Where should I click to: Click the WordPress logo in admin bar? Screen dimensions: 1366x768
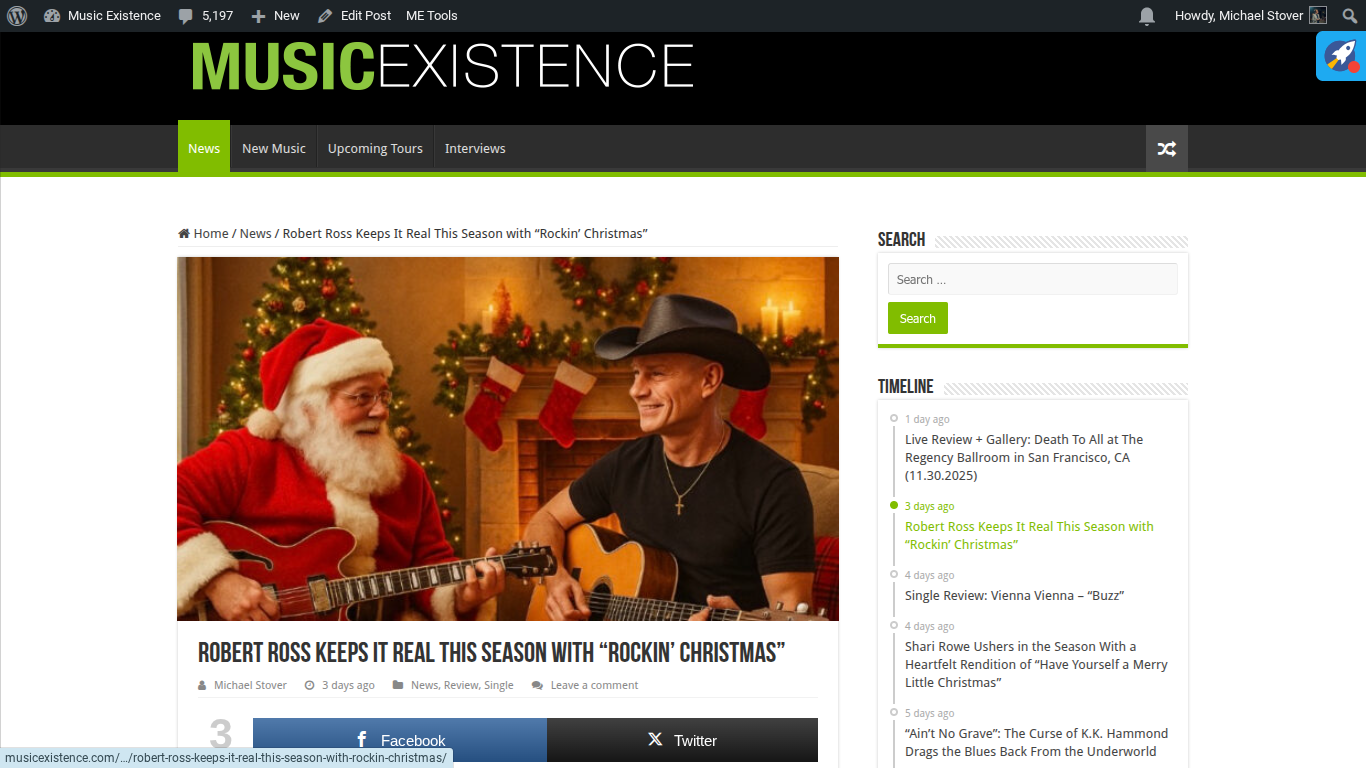tap(18, 16)
